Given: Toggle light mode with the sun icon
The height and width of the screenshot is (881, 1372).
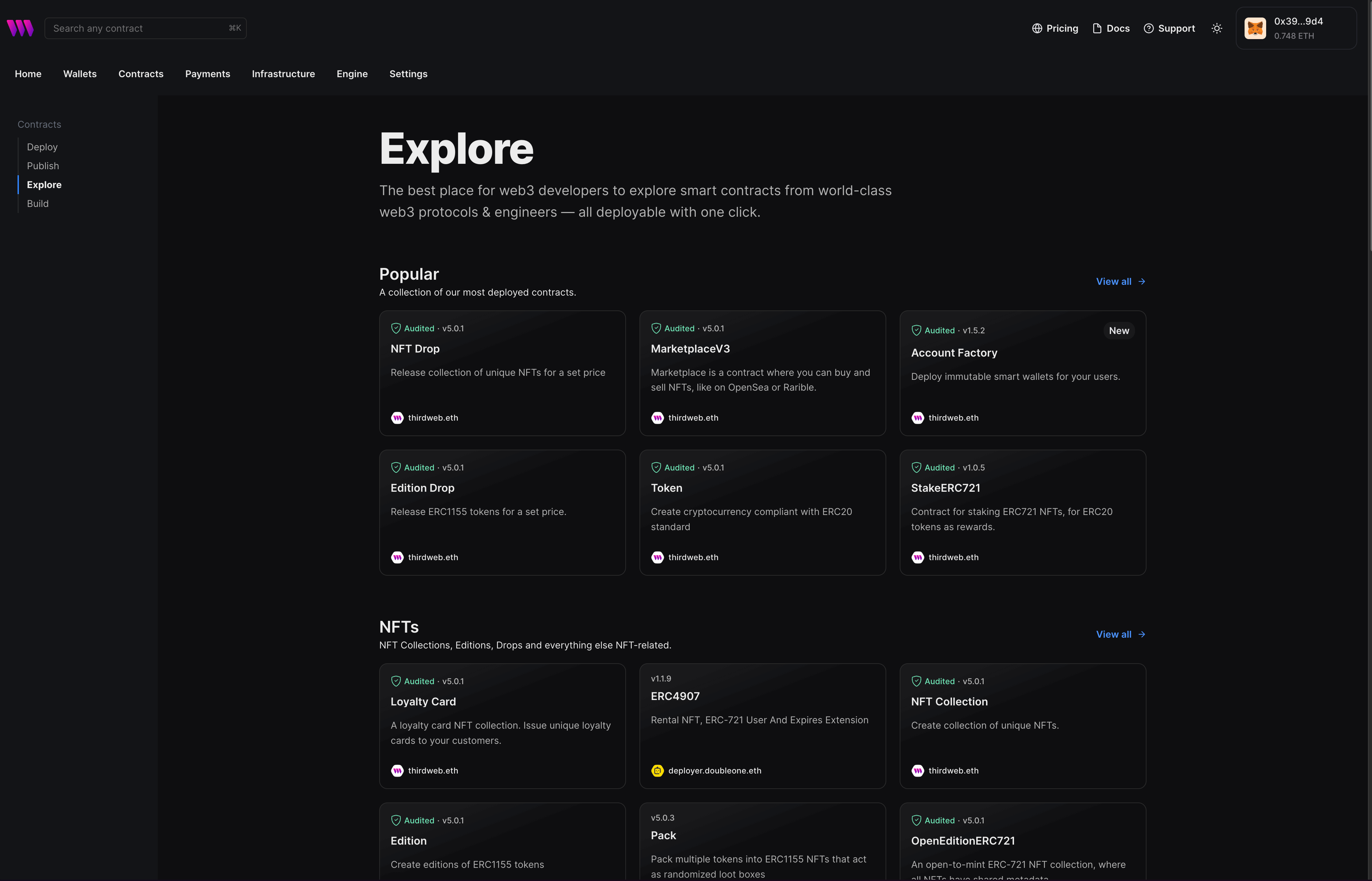Looking at the screenshot, I should (x=1216, y=27).
